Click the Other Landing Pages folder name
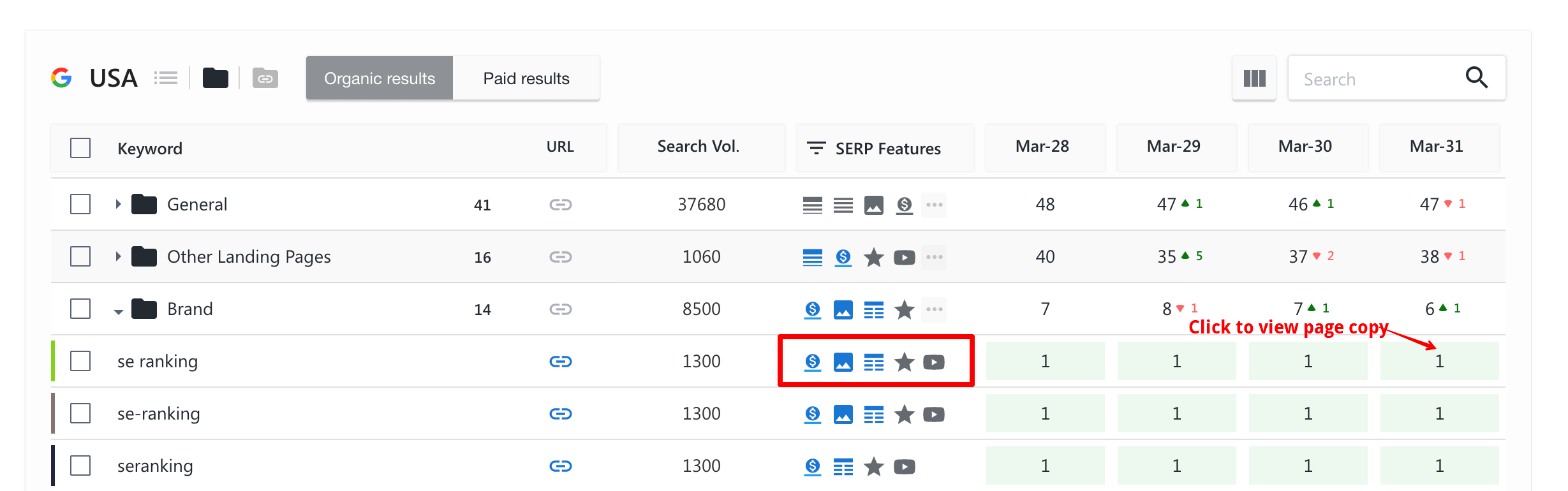This screenshot has width=1568, height=491. point(249,257)
